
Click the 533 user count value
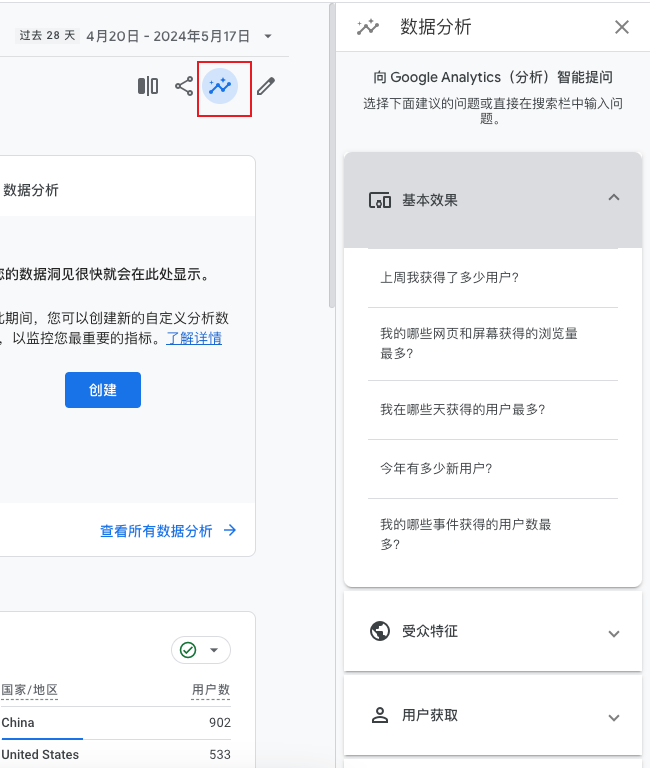coord(219,755)
